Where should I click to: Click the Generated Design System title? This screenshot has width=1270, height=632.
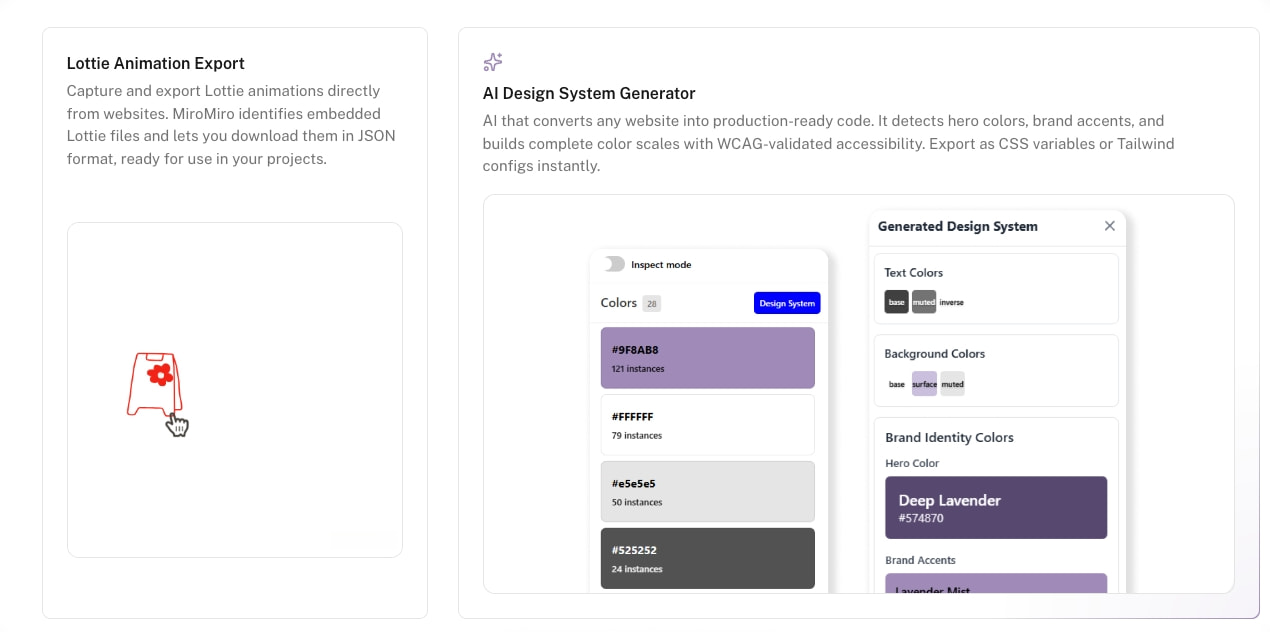pyautogui.click(x=958, y=226)
